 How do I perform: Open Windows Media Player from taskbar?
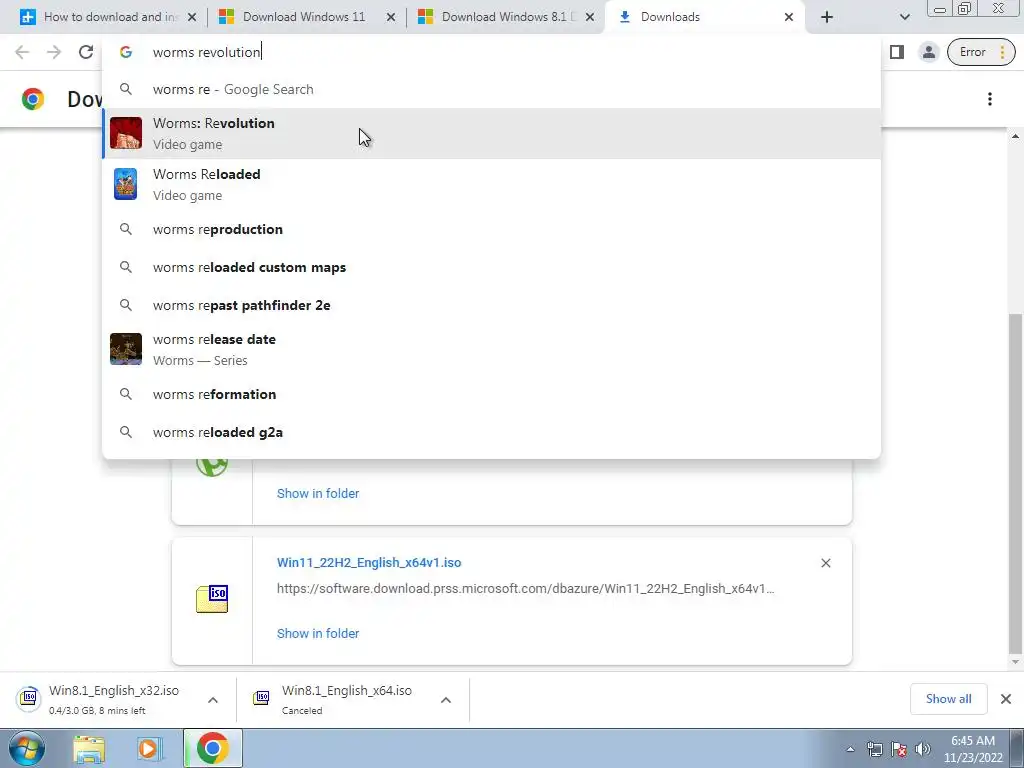coord(149,748)
